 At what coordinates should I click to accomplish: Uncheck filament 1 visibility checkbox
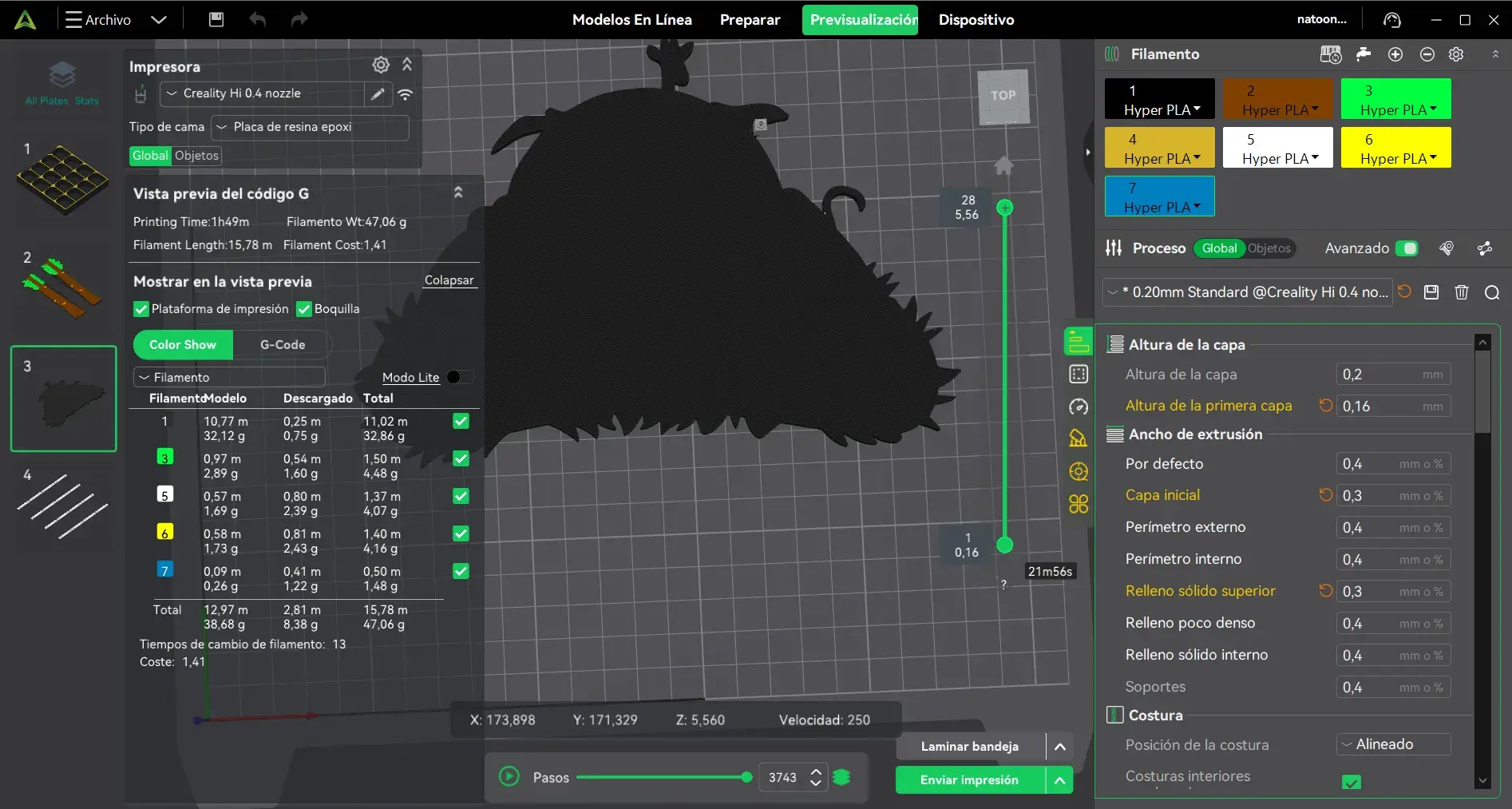click(461, 421)
